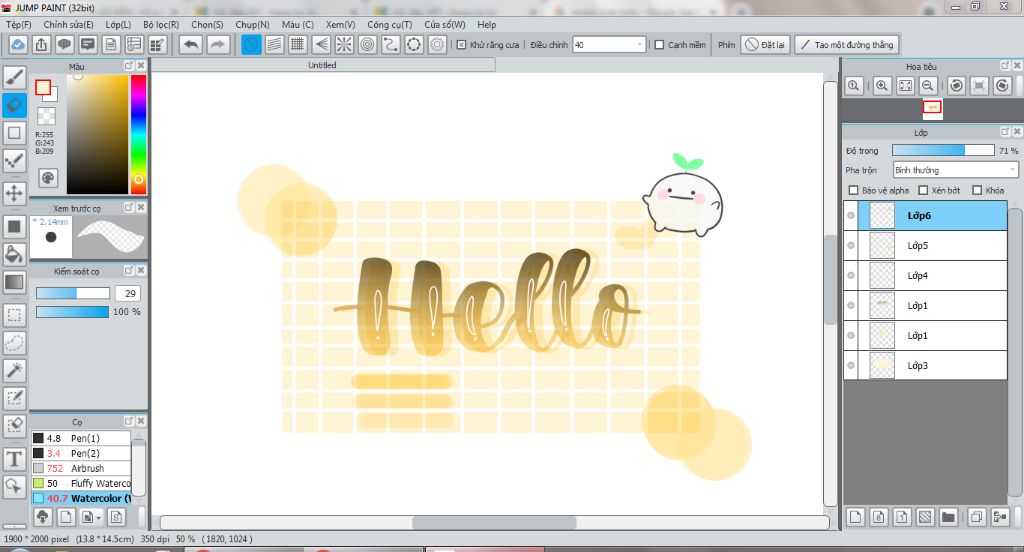Select the Text tool
1024x552 pixels.
(14, 459)
